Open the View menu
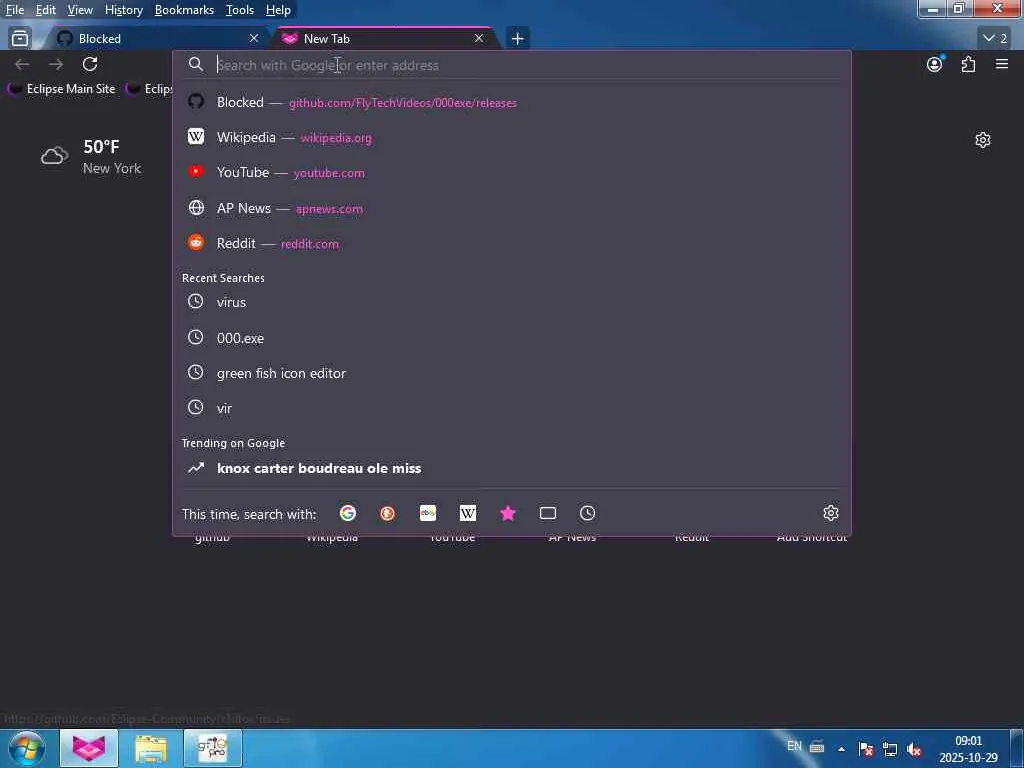 (80, 10)
